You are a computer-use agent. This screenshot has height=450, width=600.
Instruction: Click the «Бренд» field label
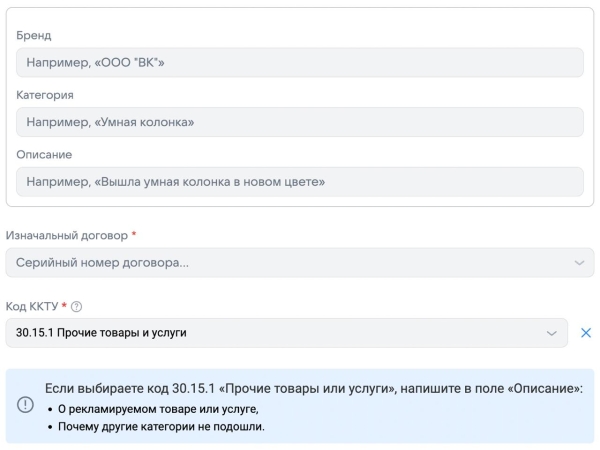pyautogui.click(x=34, y=36)
